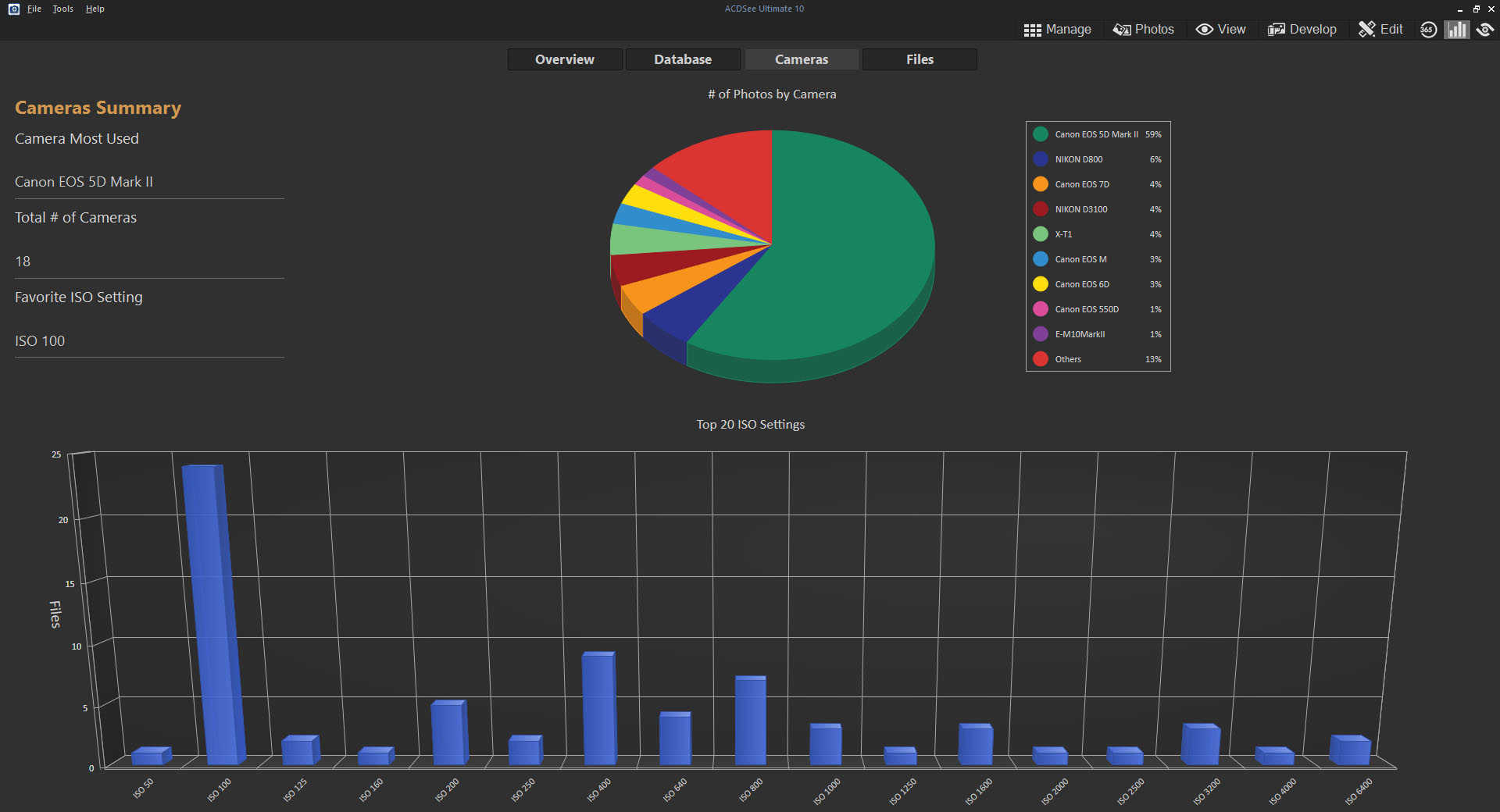The height and width of the screenshot is (812, 1500).
Task: Open the 365 mode icon
Action: pos(1428,30)
